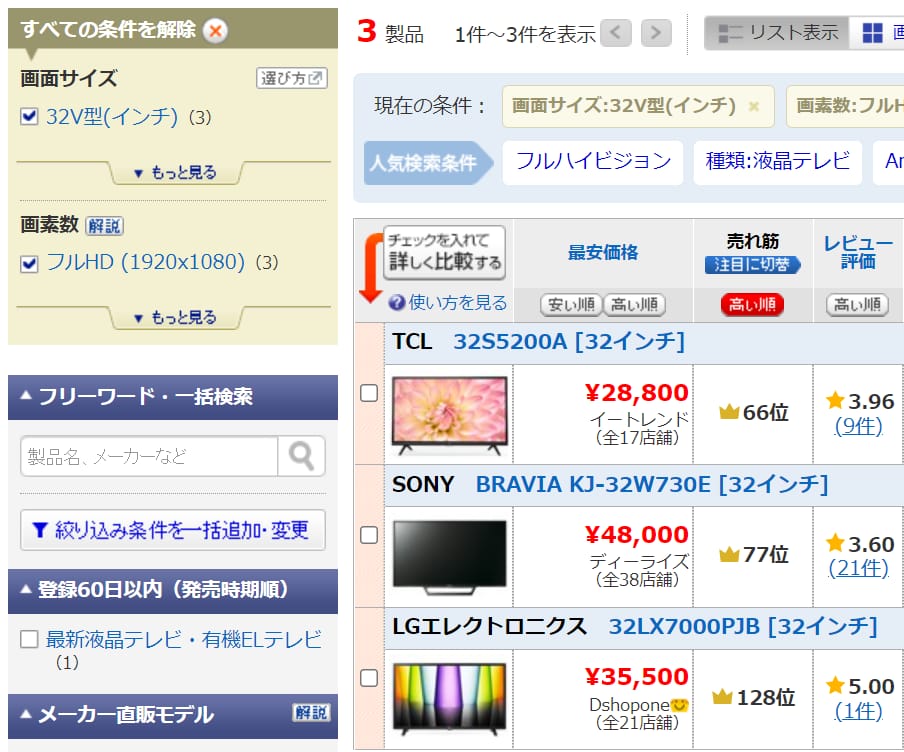Expand もっと見る under 画素数

174,318
